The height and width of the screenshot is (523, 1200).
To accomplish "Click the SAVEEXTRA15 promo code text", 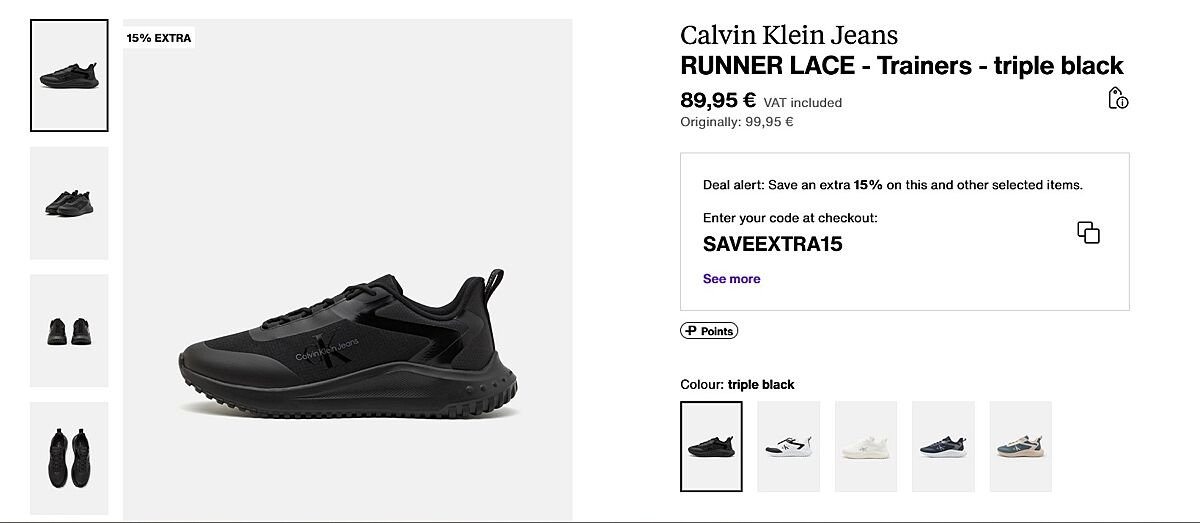I will click(x=773, y=244).
